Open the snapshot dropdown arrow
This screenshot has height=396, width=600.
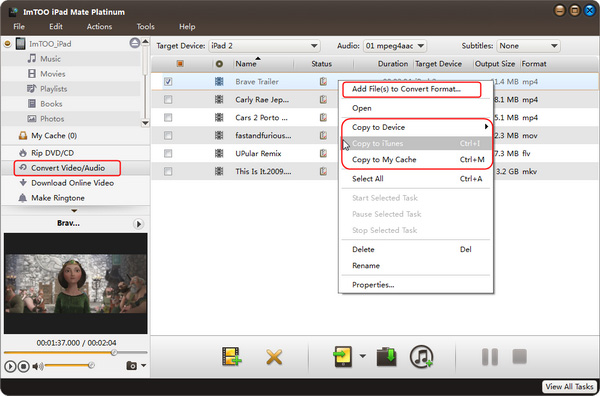[x=143, y=365]
